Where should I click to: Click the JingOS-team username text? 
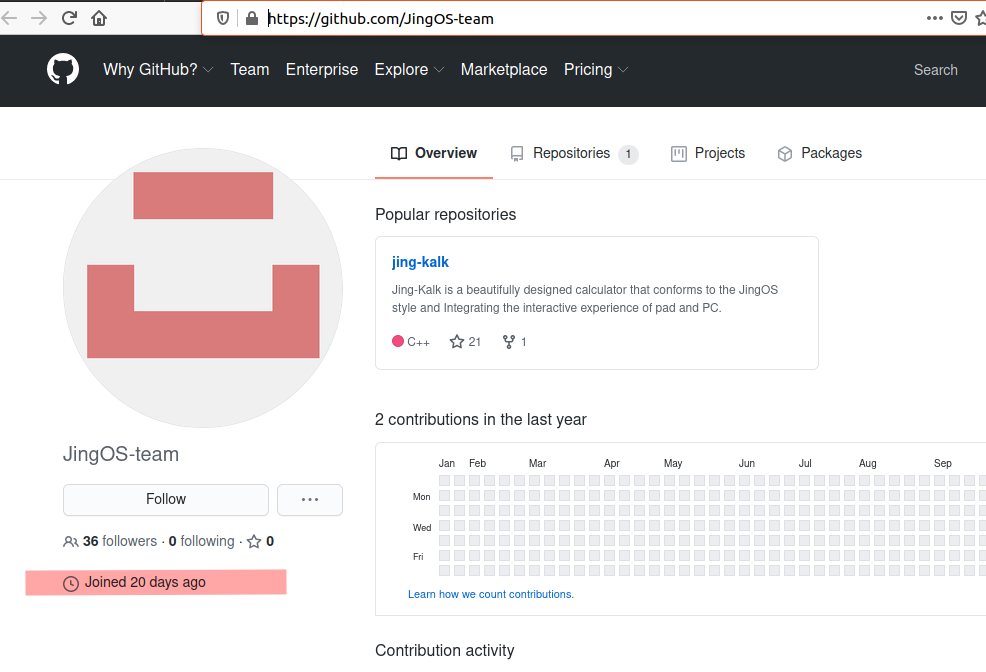121,454
